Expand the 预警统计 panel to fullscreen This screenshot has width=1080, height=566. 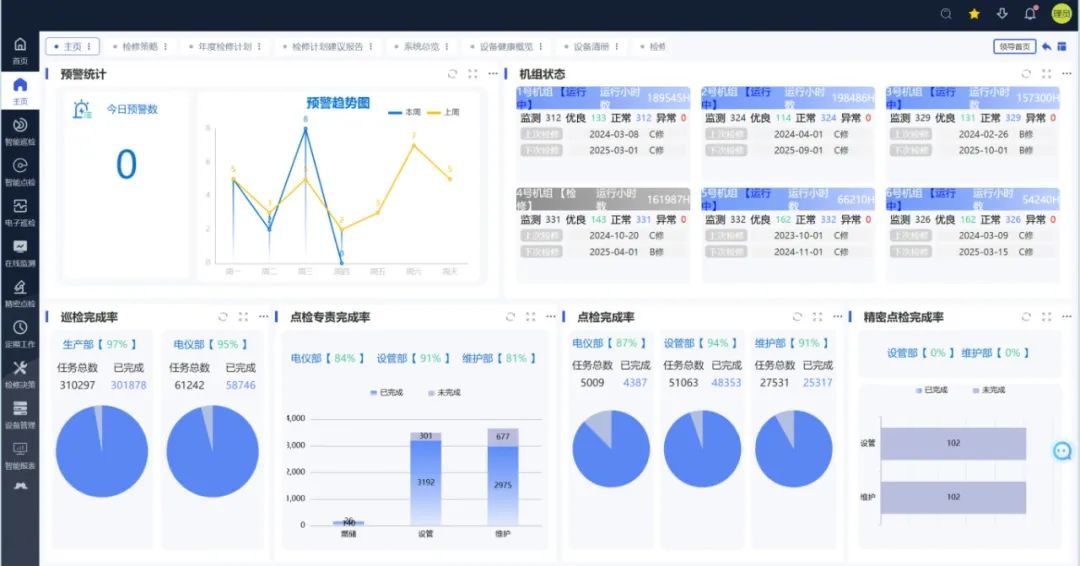(x=472, y=74)
